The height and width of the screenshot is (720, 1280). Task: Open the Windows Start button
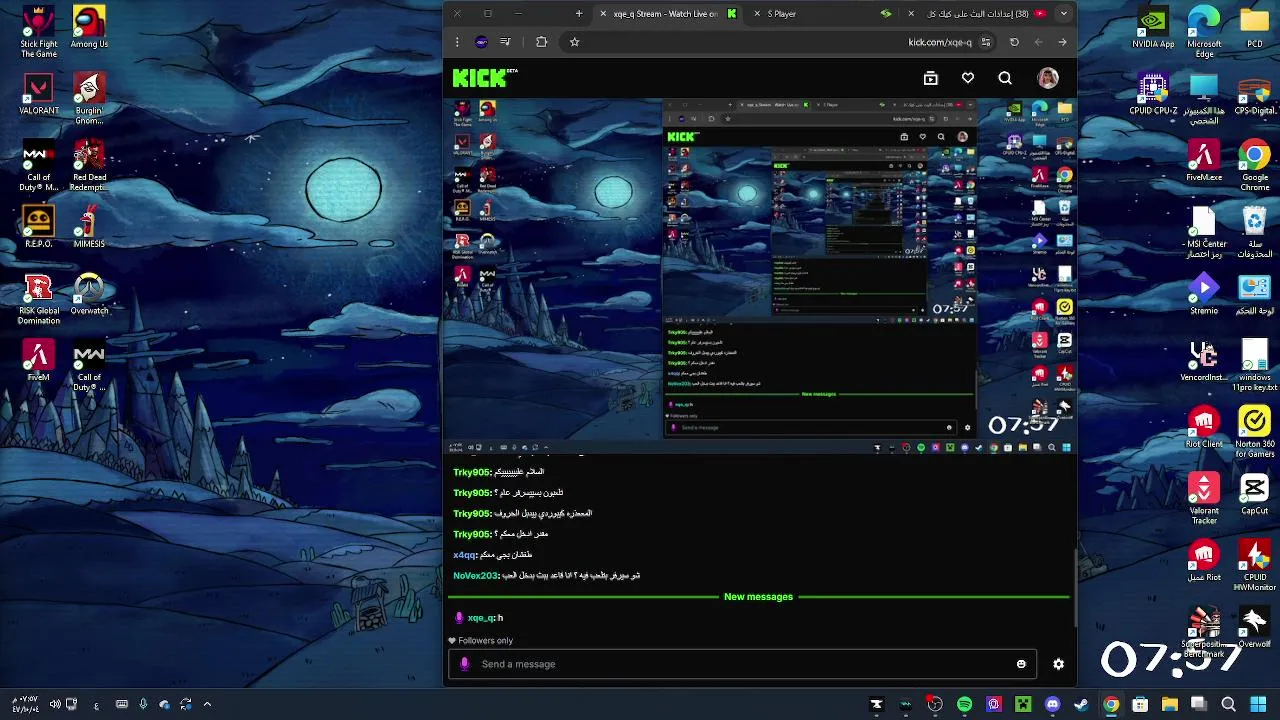pos(1258,705)
